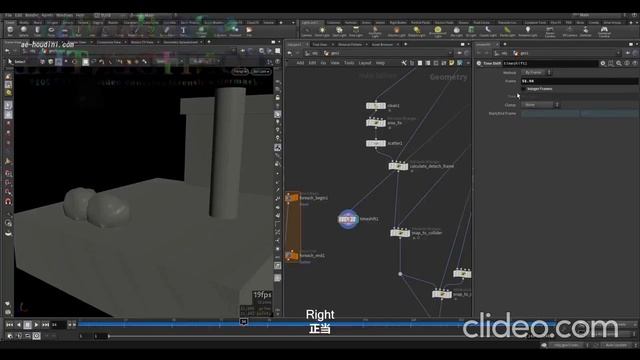Add an Area Light from shelf
Viewport: 640px width, 360px height.
[x=356, y=31]
